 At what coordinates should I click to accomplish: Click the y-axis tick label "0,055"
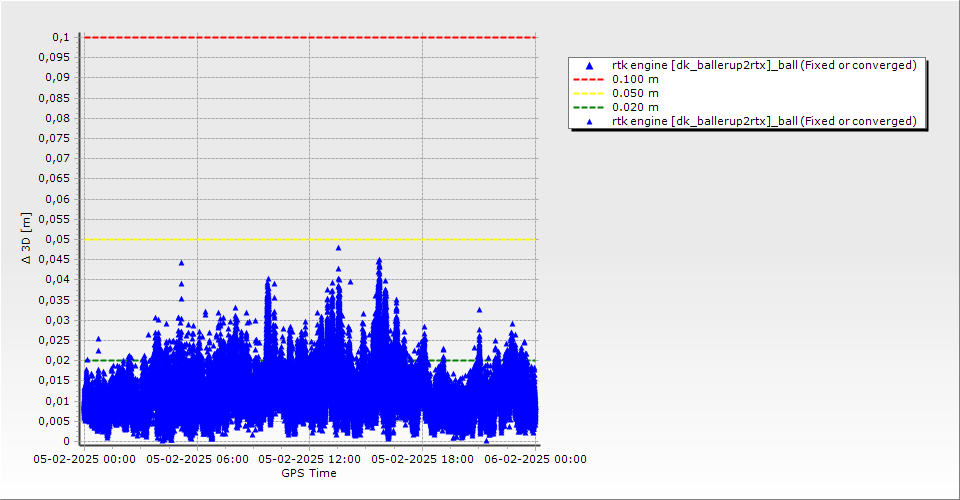[54, 219]
